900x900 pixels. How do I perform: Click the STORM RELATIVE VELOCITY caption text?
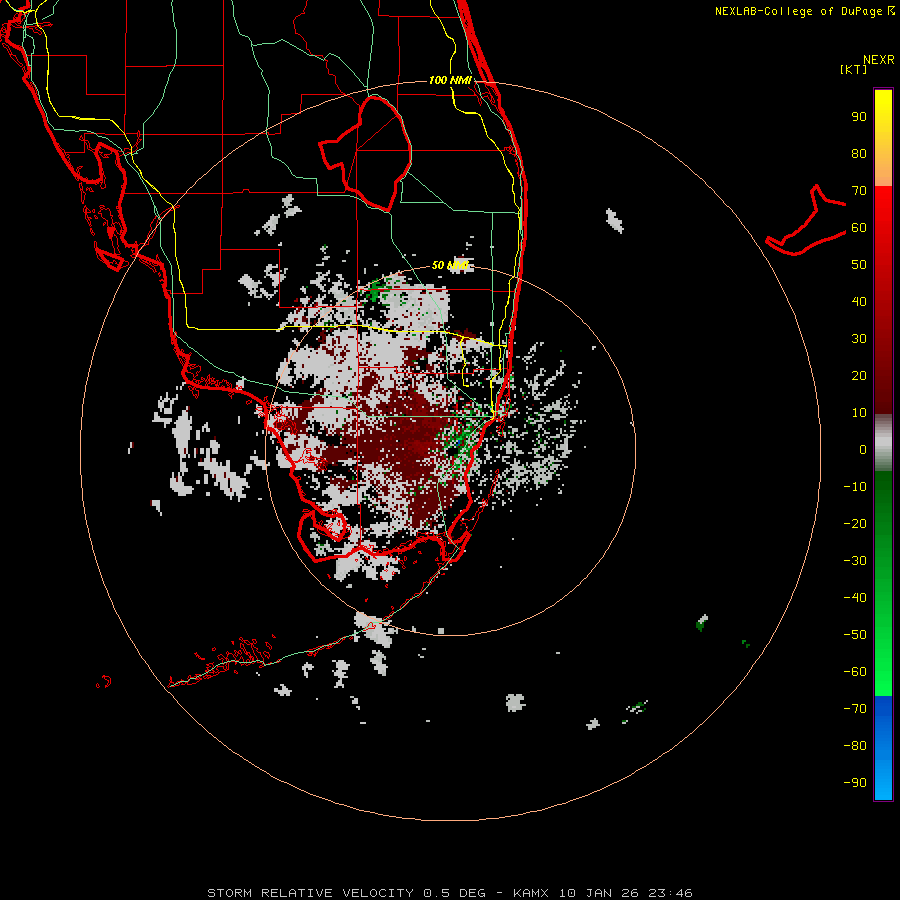pyautogui.click(x=310, y=893)
